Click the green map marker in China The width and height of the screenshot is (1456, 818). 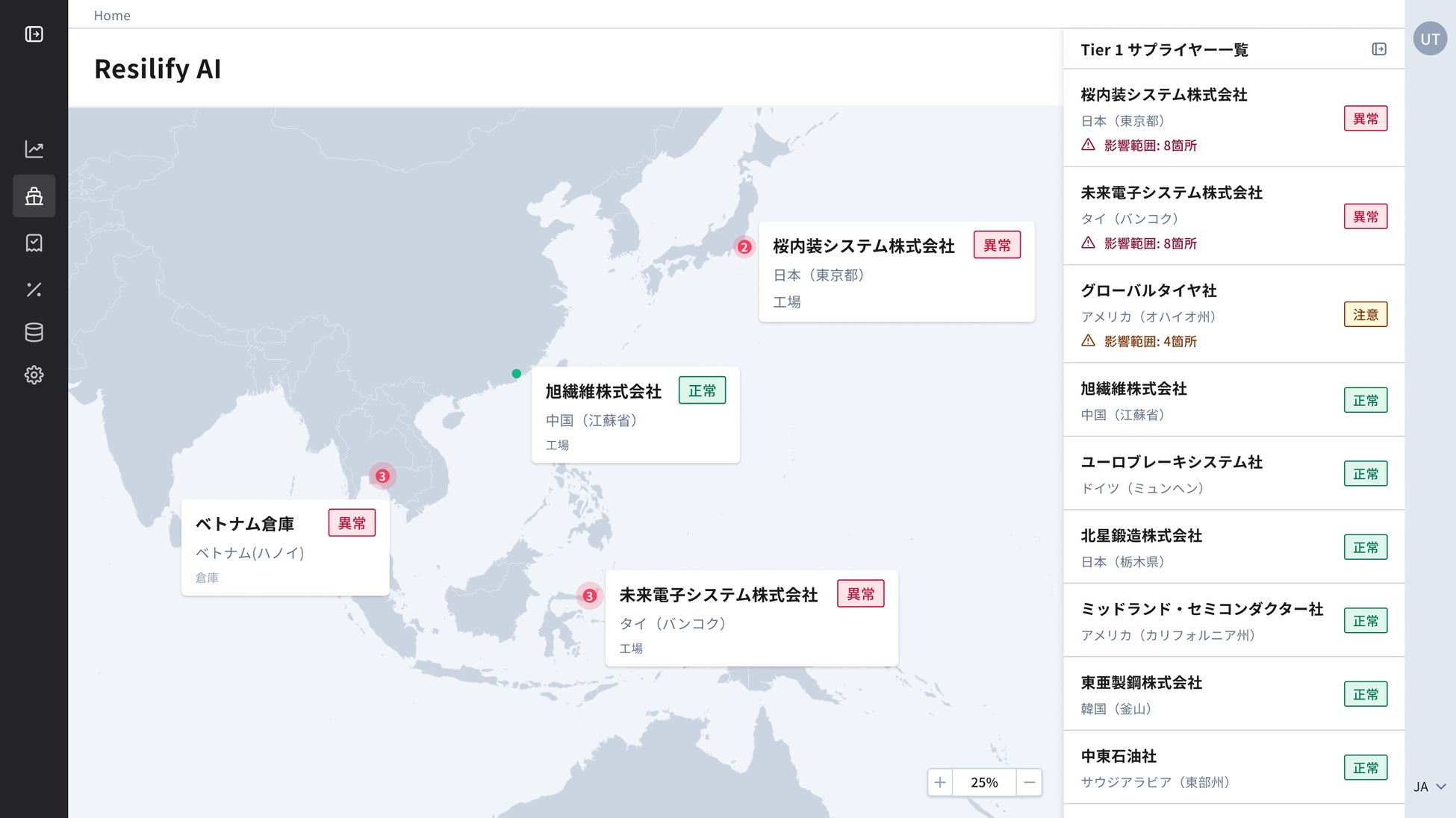tap(516, 373)
